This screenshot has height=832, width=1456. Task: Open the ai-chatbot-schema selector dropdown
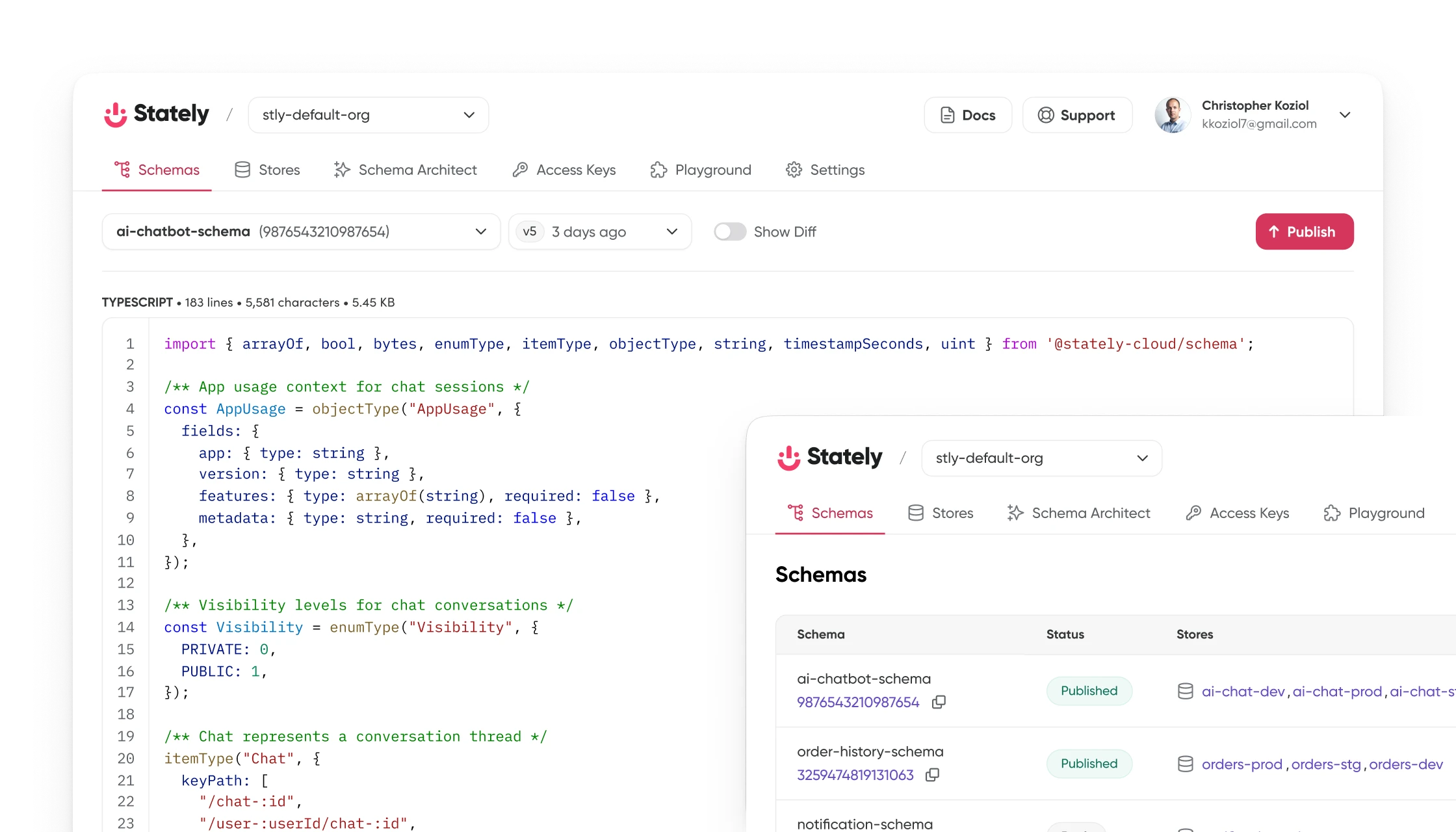[301, 231]
